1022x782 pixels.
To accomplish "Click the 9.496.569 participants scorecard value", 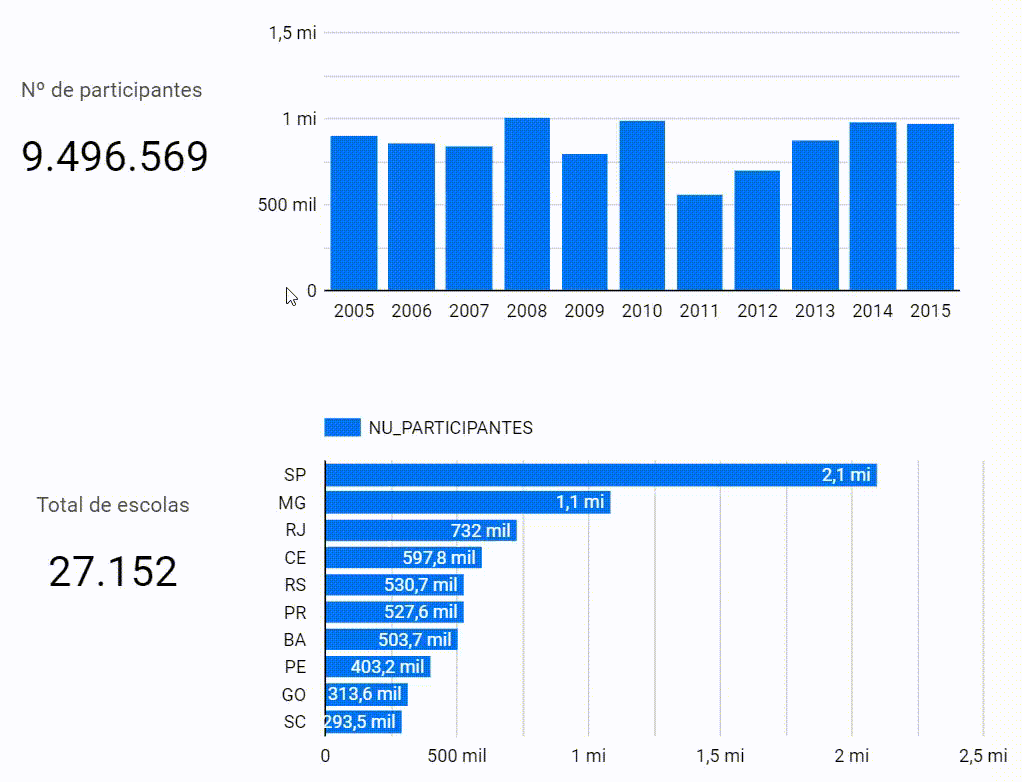I will point(115,157).
